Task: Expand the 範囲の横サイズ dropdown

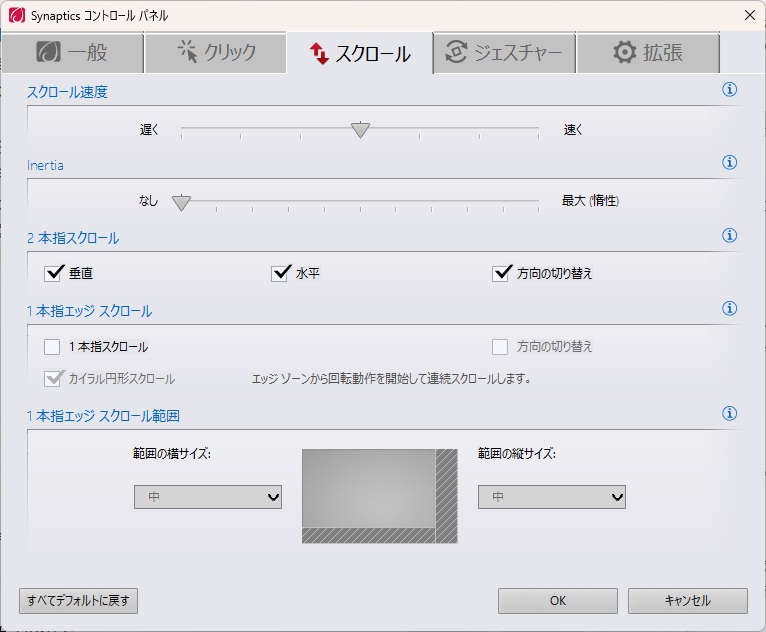Action: click(x=208, y=497)
